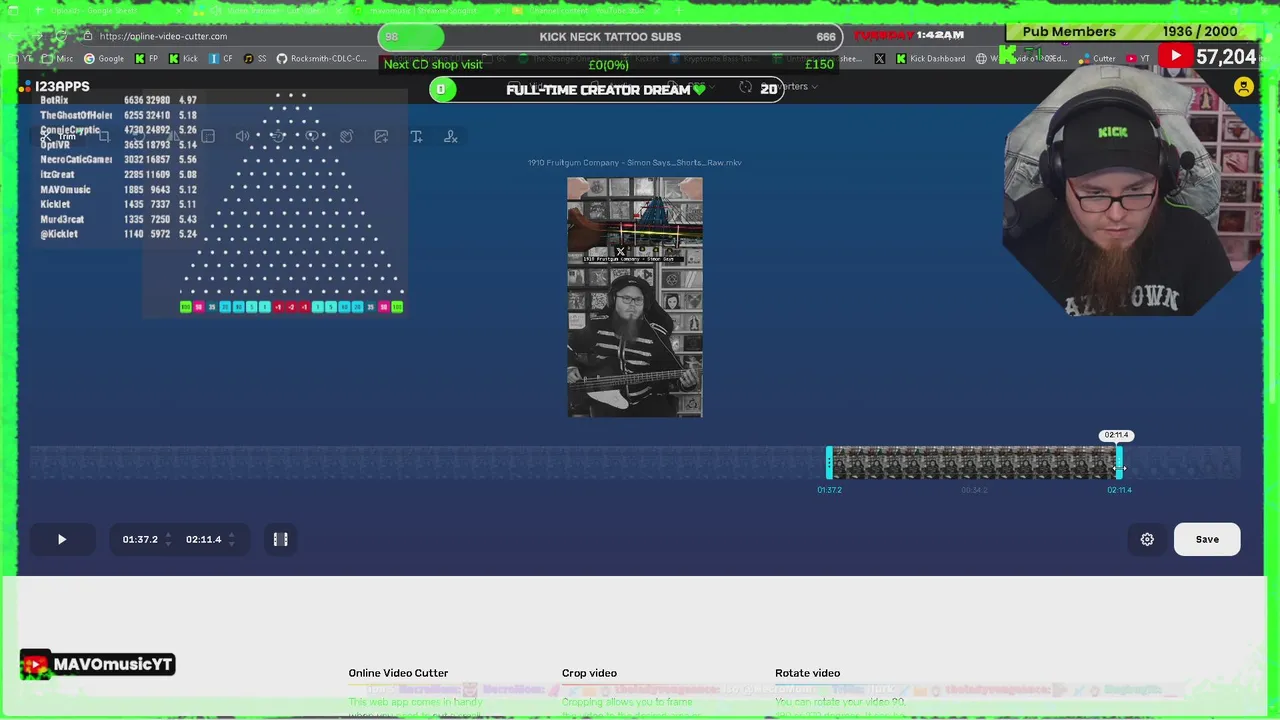
Task: Click the right trim handle on timeline
Action: point(1118,462)
